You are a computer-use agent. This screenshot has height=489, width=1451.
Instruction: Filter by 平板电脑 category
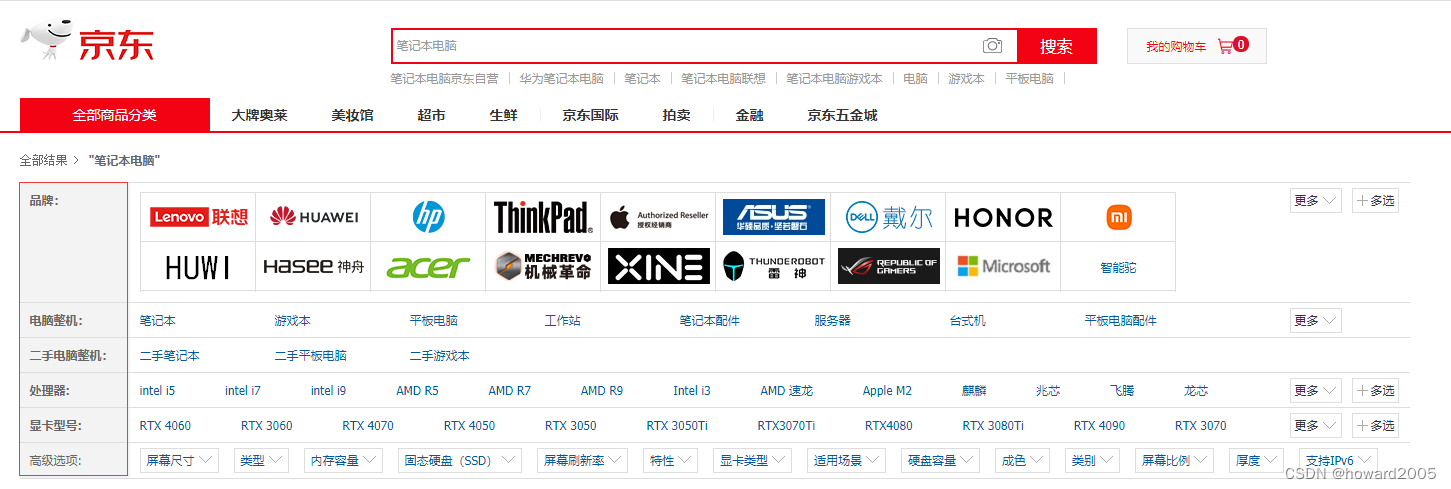[433, 321]
